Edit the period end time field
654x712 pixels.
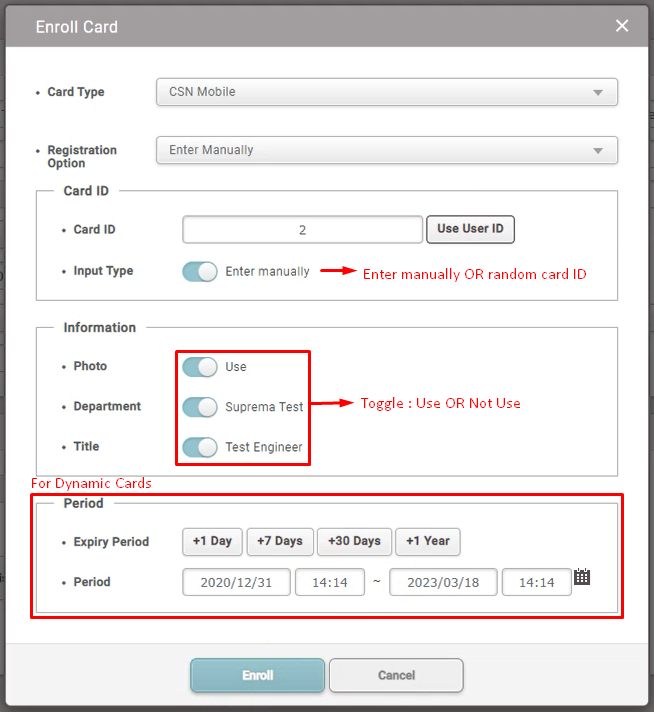(x=536, y=582)
